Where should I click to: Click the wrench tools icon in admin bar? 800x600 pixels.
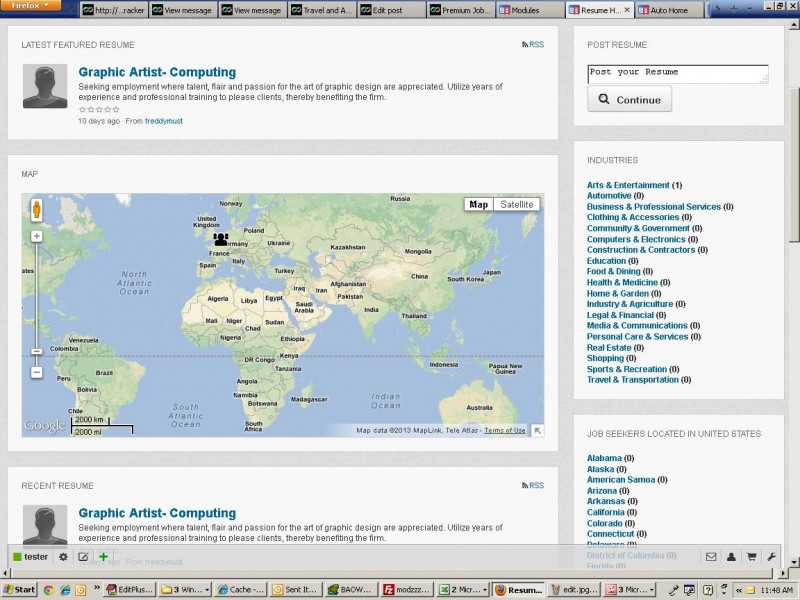771,557
